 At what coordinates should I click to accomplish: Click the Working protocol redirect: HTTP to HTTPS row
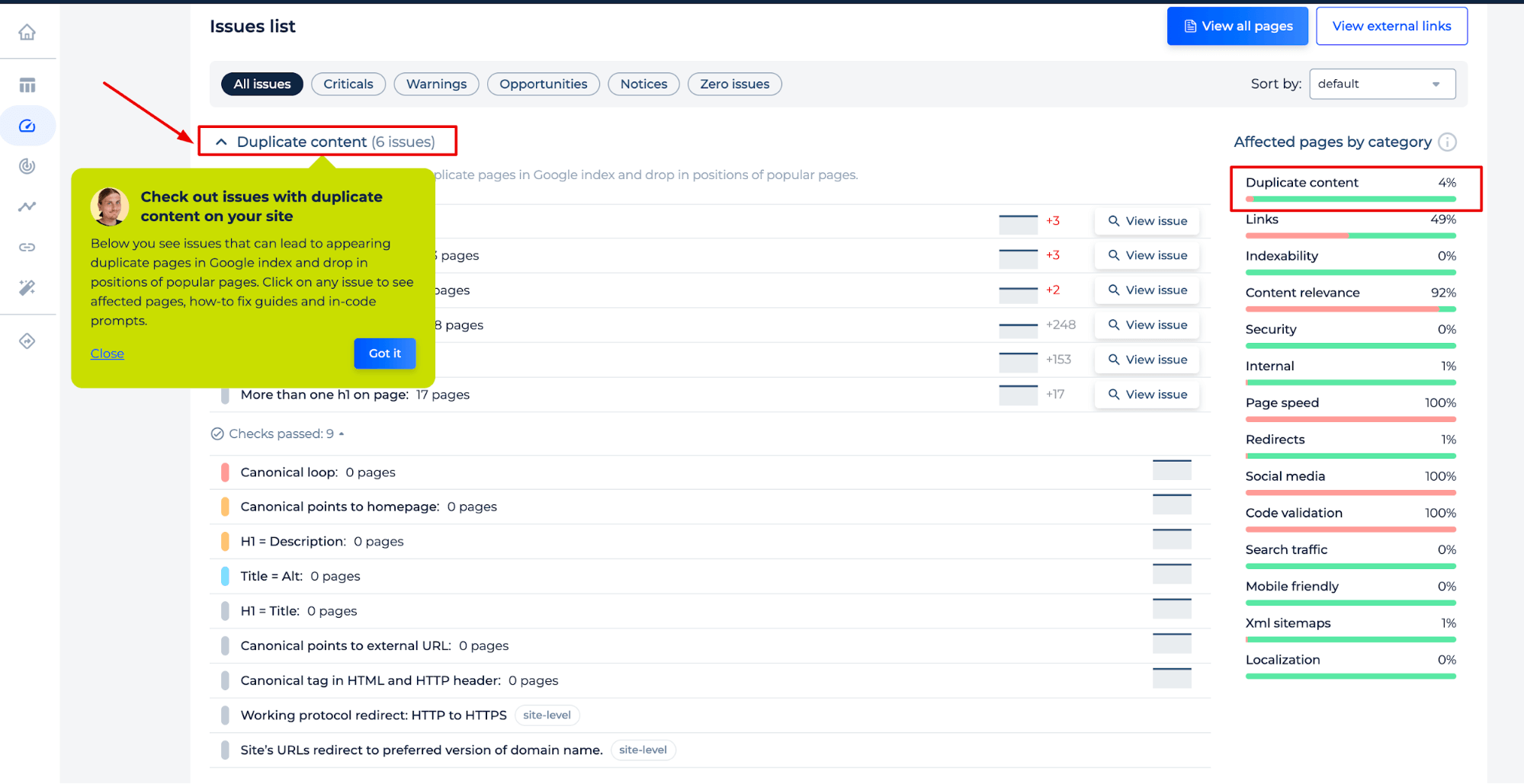click(710, 715)
